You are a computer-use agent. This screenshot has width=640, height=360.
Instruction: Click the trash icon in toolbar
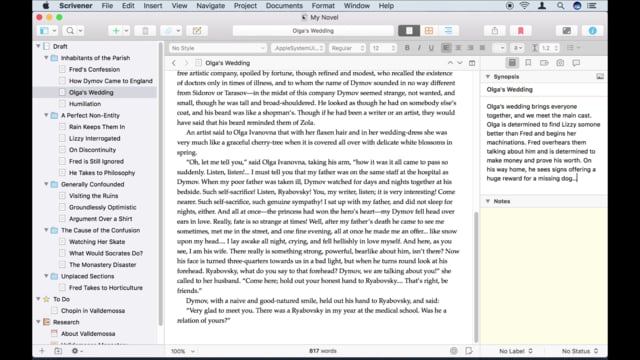pos(145,31)
